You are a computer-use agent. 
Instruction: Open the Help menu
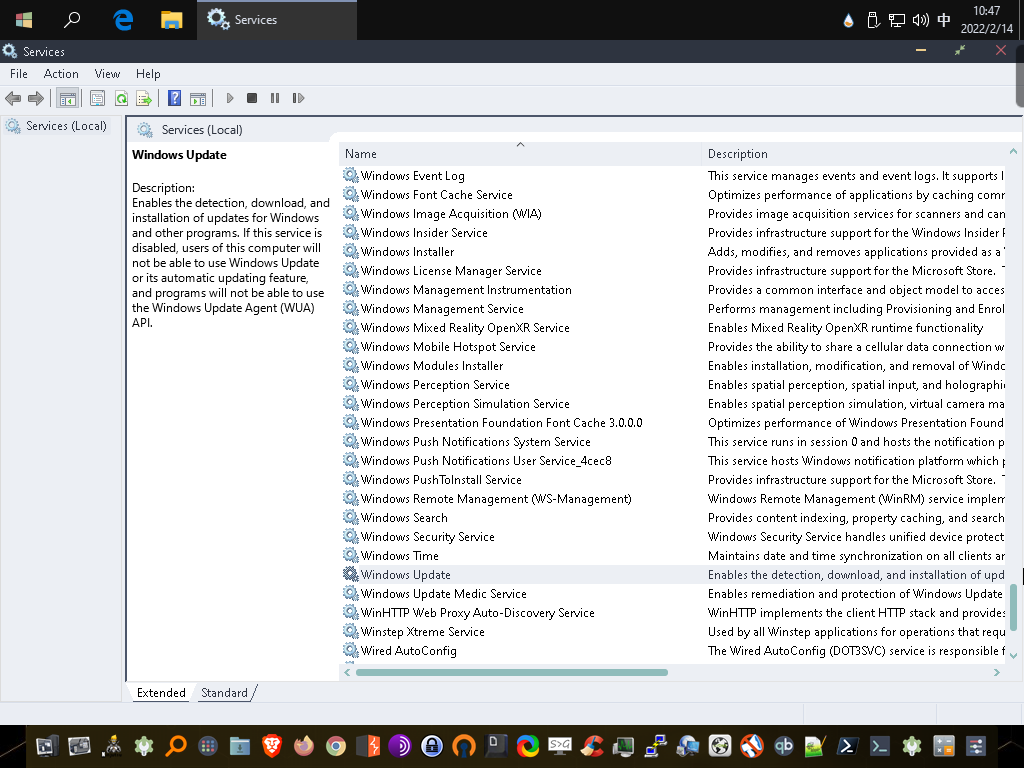tap(148, 74)
